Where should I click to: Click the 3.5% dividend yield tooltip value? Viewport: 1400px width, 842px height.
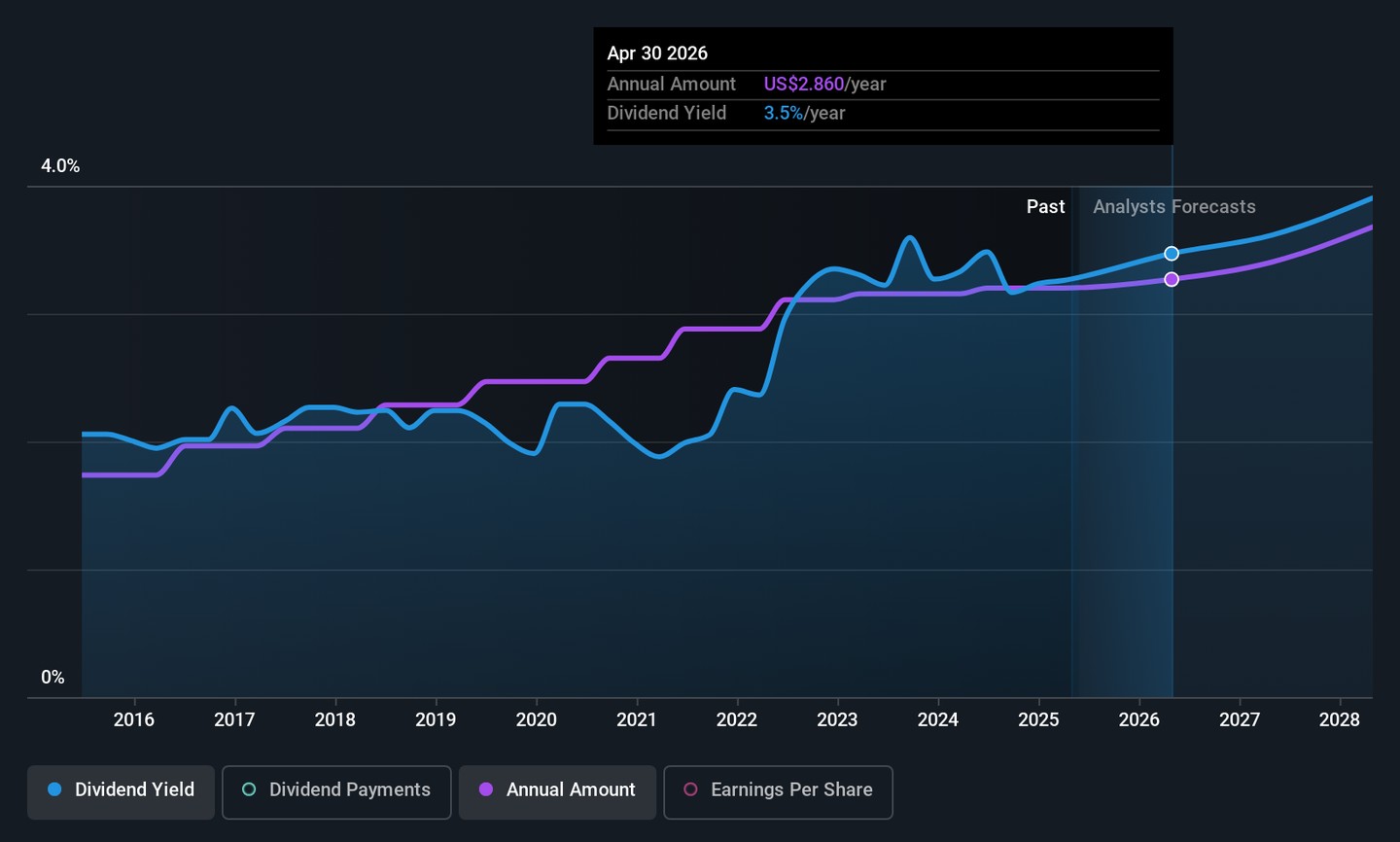pyautogui.click(x=783, y=114)
